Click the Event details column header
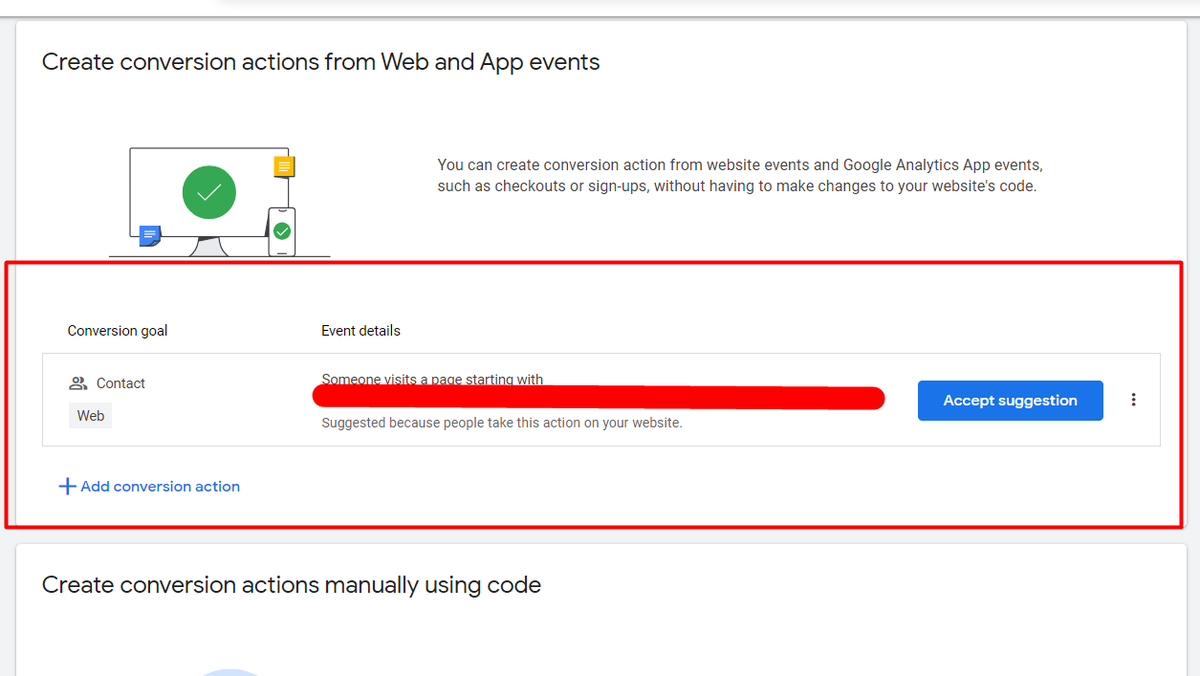Image resolution: width=1200 pixels, height=676 pixels. coord(360,331)
